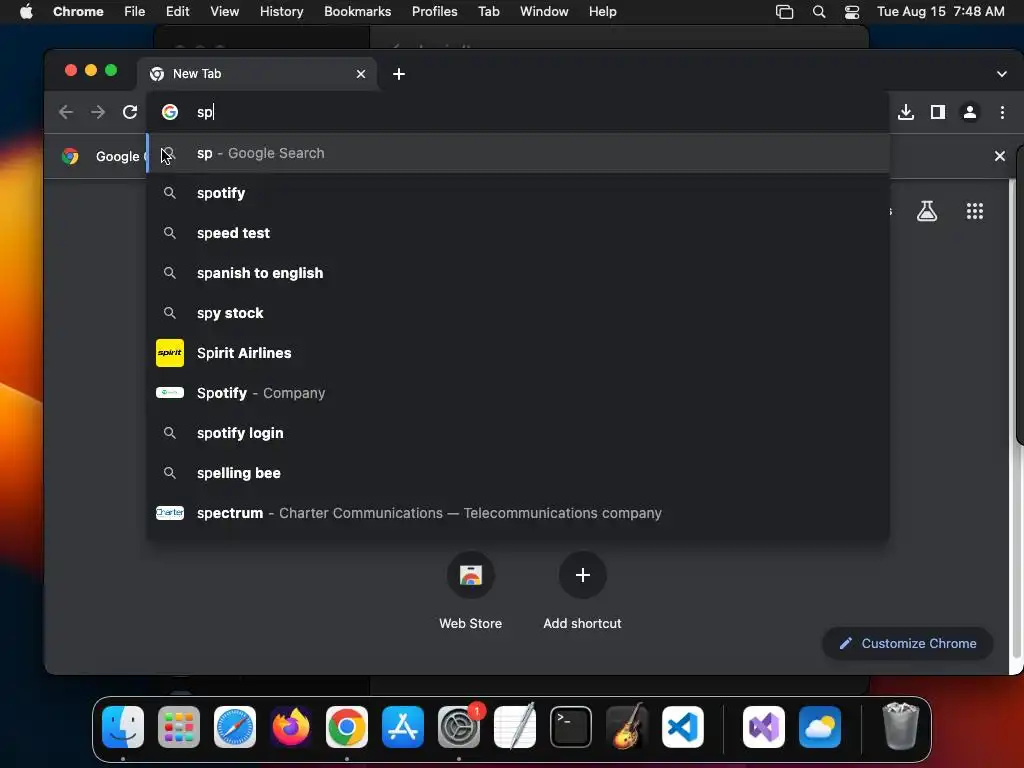This screenshot has width=1024, height=768.
Task: Launch Visual Studio from the Dock
Action: pyautogui.click(x=764, y=727)
